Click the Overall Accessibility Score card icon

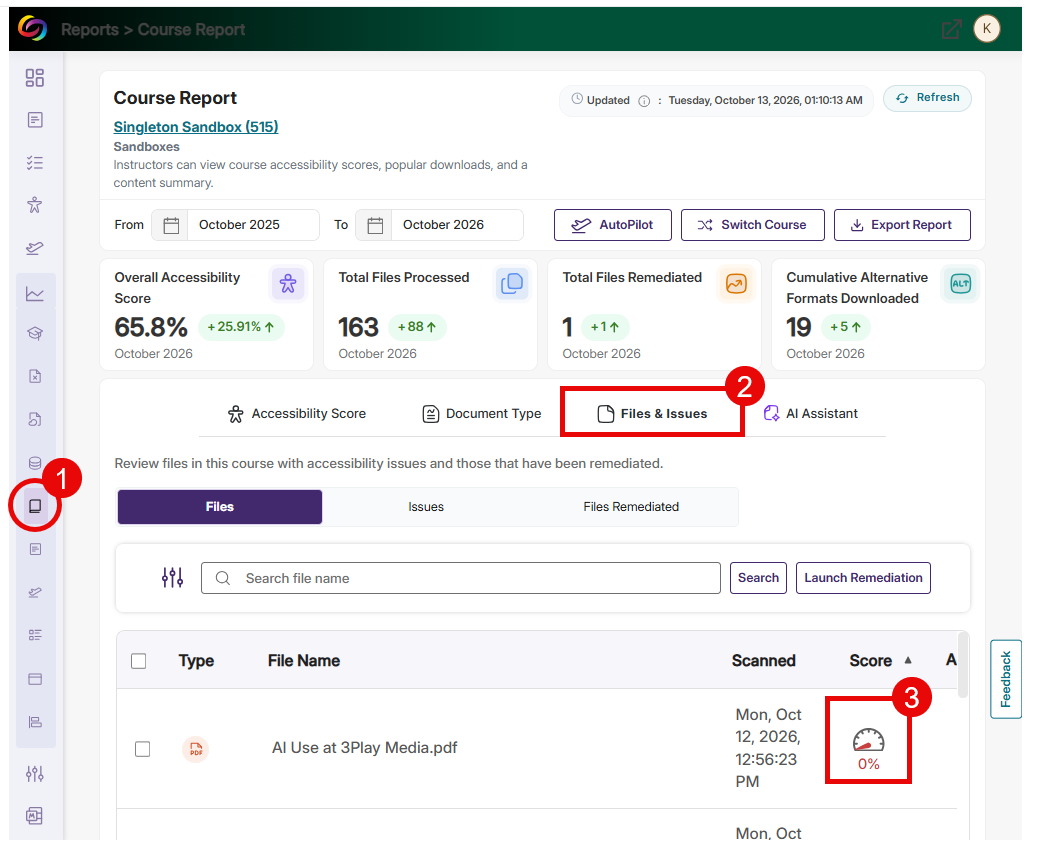coord(288,283)
